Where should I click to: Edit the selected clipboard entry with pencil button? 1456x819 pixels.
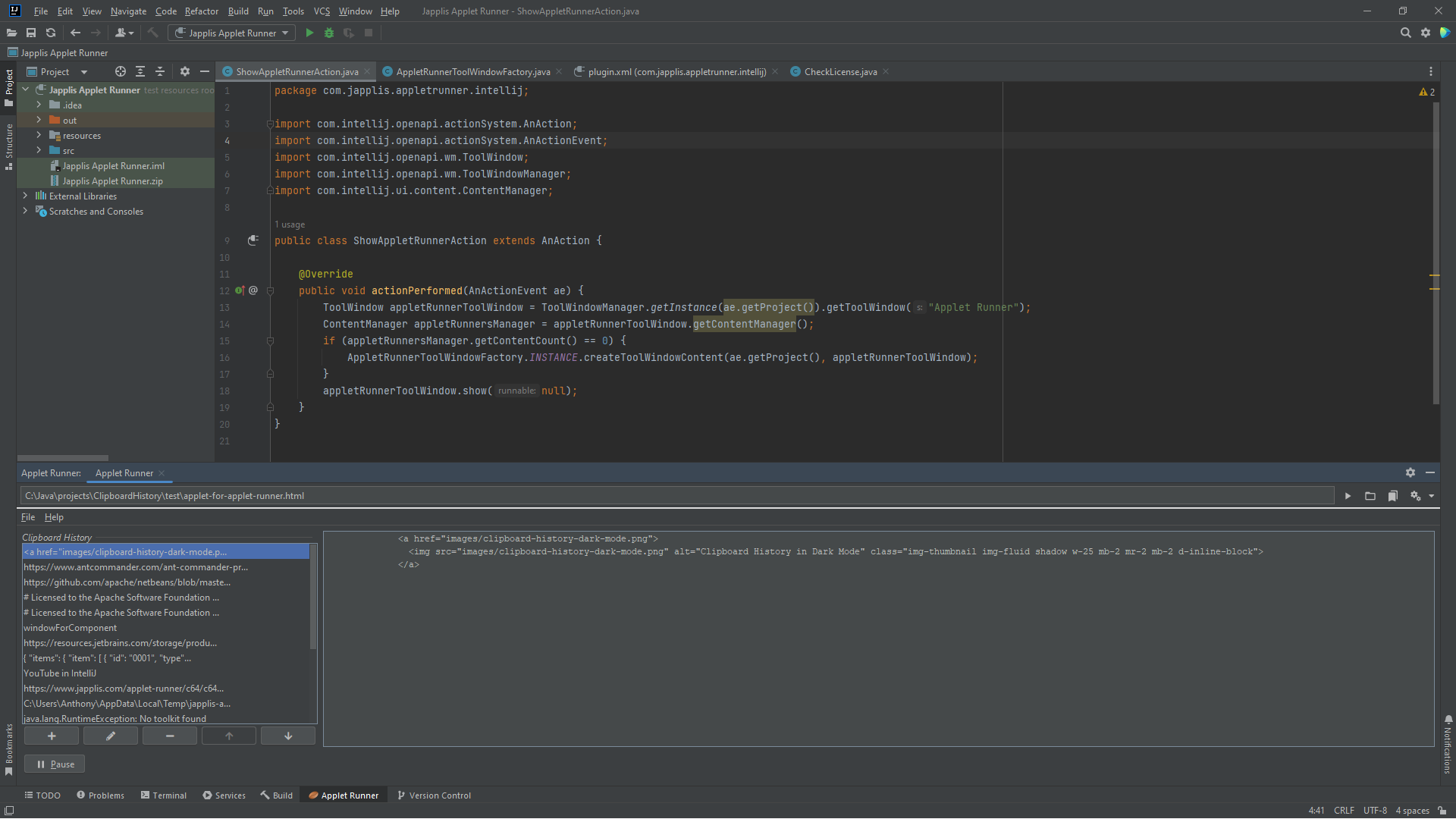(x=111, y=736)
